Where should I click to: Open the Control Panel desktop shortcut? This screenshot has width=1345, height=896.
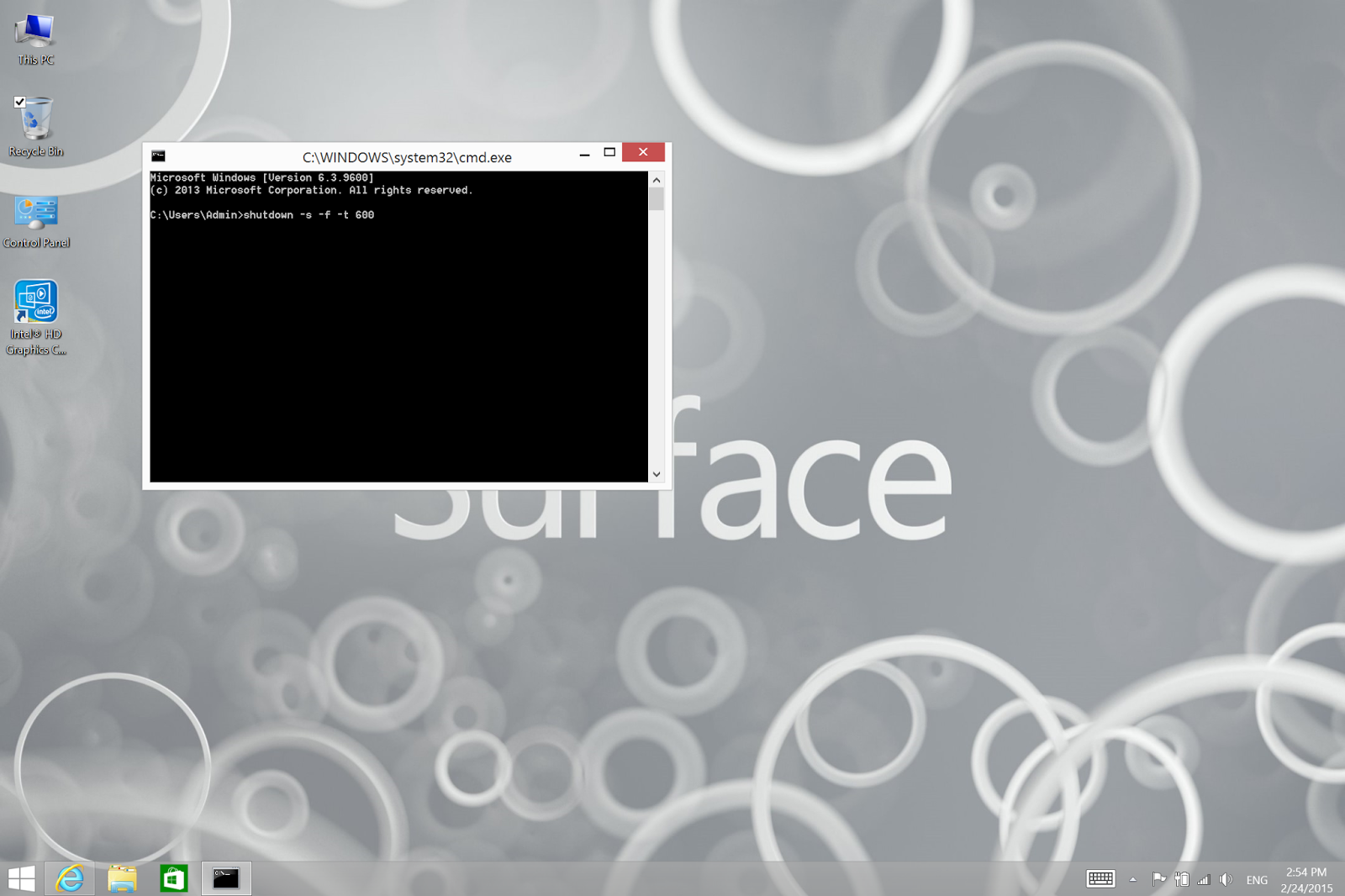(36, 221)
